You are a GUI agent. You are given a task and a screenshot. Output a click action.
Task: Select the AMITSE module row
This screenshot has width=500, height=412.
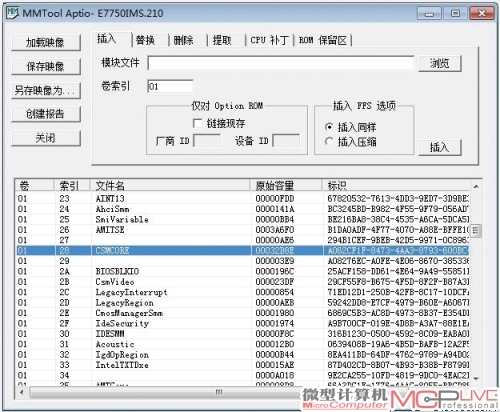(x=242, y=230)
